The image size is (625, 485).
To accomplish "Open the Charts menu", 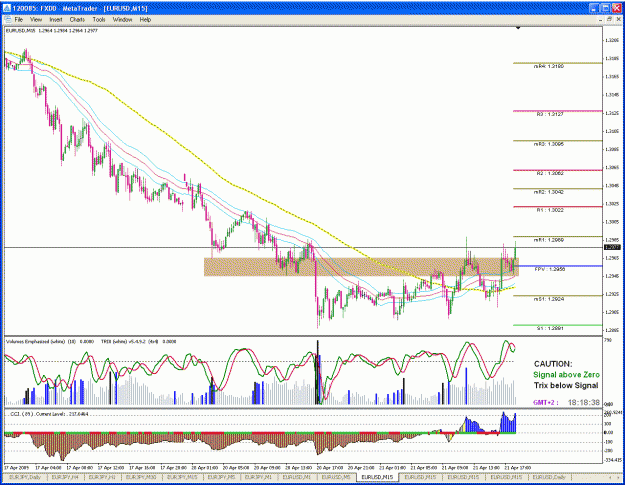I will 77,20.
